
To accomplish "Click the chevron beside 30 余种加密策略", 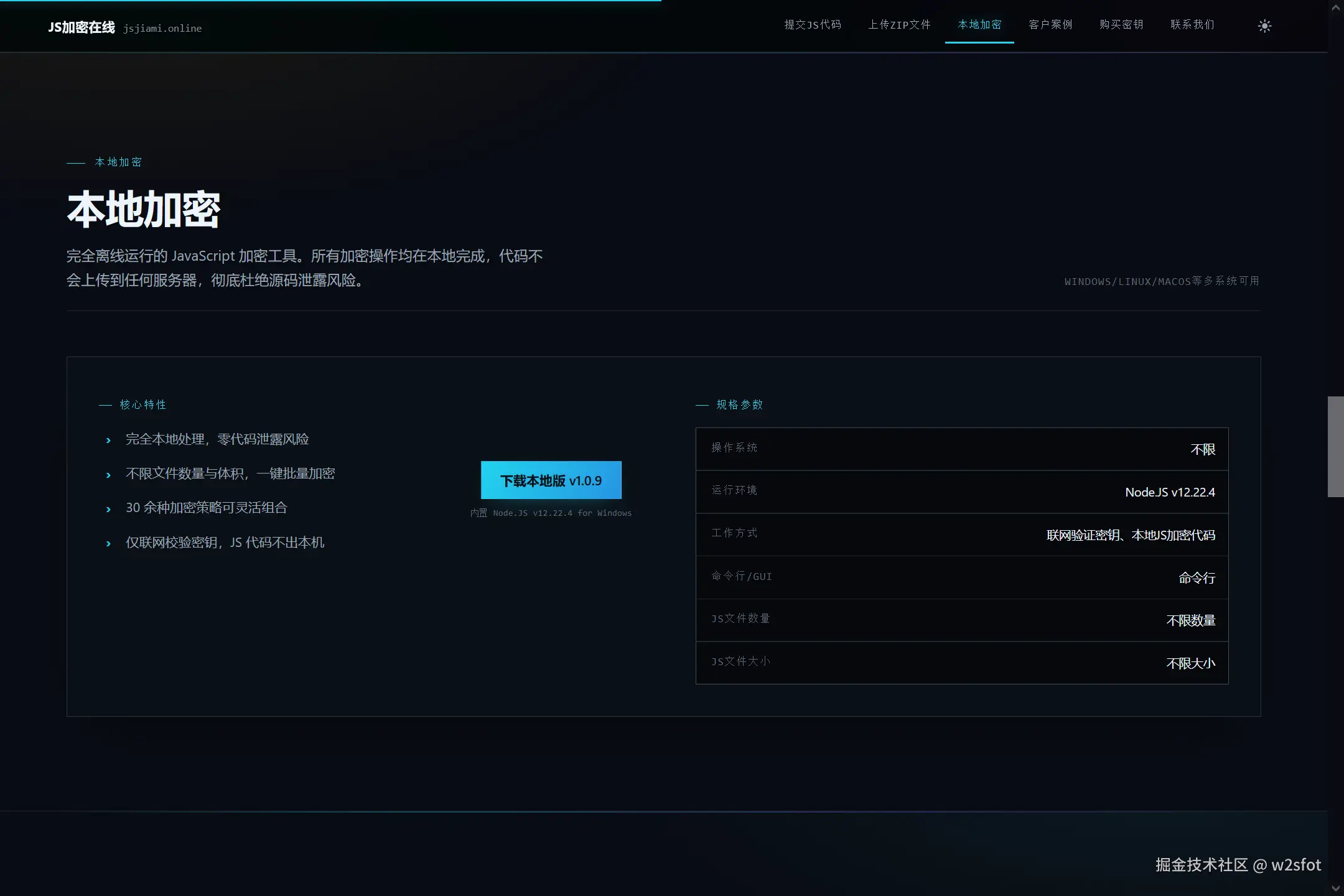I will coord(108,509).
